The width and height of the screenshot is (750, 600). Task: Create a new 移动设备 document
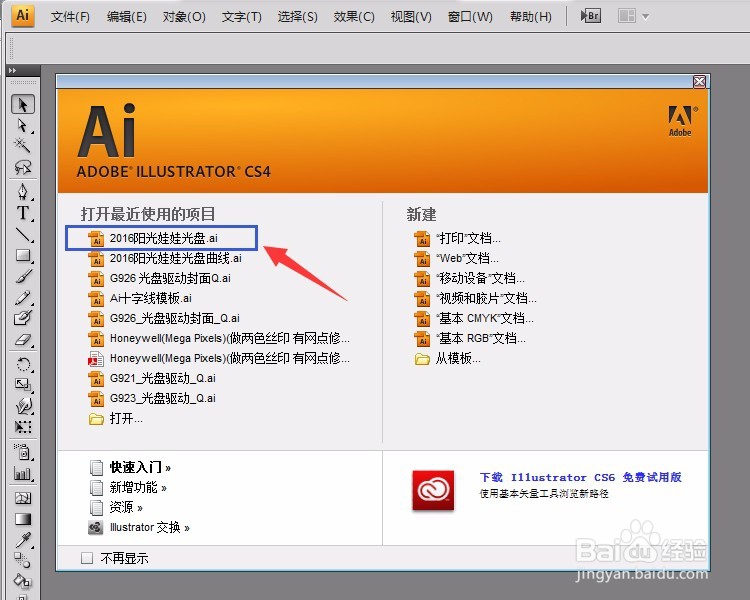coord(469,278)
